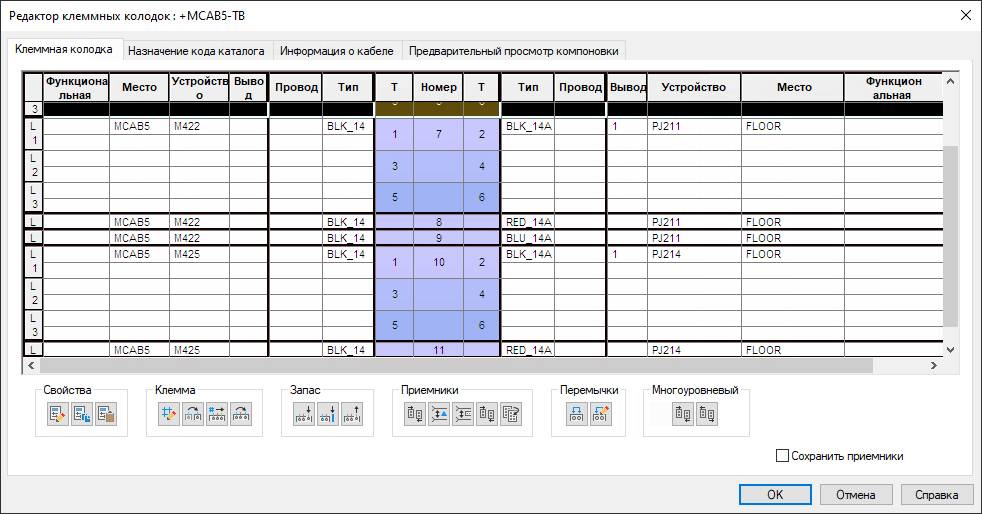Screen dimensions: 982x514
Task: Confirm with the OK button
Action: (775, 495)
